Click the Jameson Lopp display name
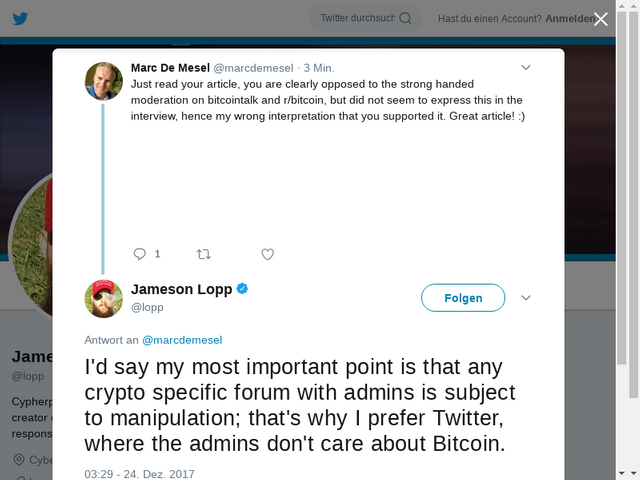640x480 pixels. tap(181, 289)
